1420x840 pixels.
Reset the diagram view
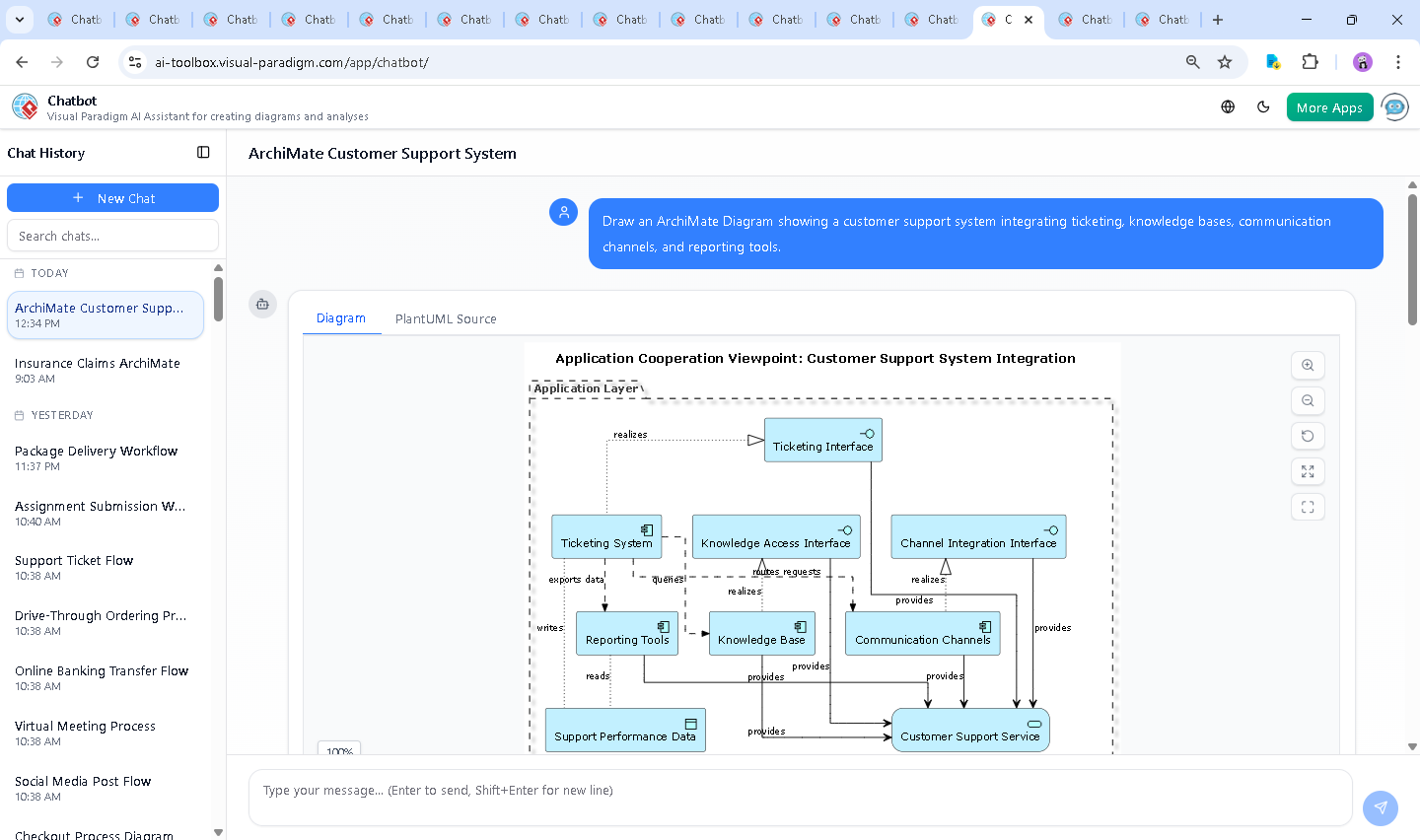(1308, 437)
